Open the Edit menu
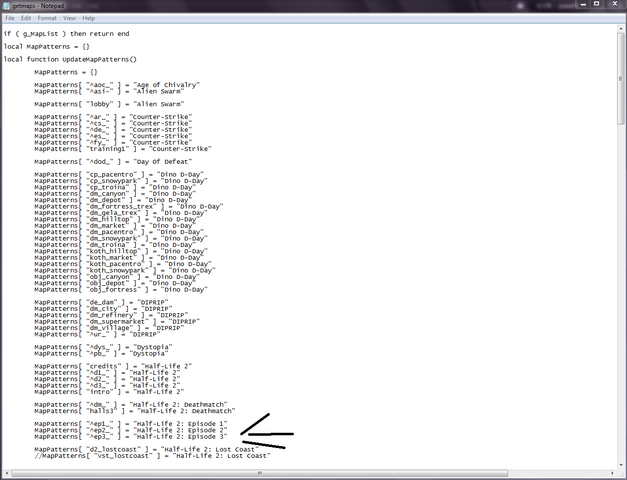627x480 pixels. point(26,18)
